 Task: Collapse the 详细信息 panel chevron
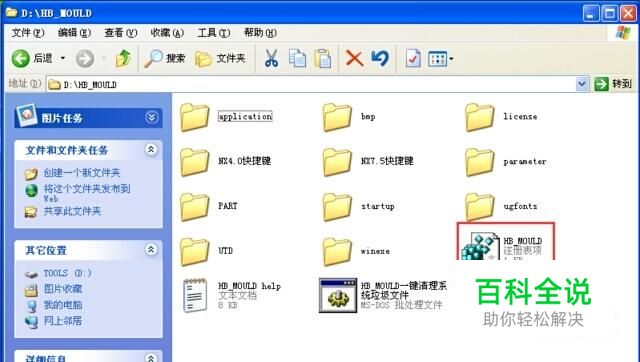(151, 358)
